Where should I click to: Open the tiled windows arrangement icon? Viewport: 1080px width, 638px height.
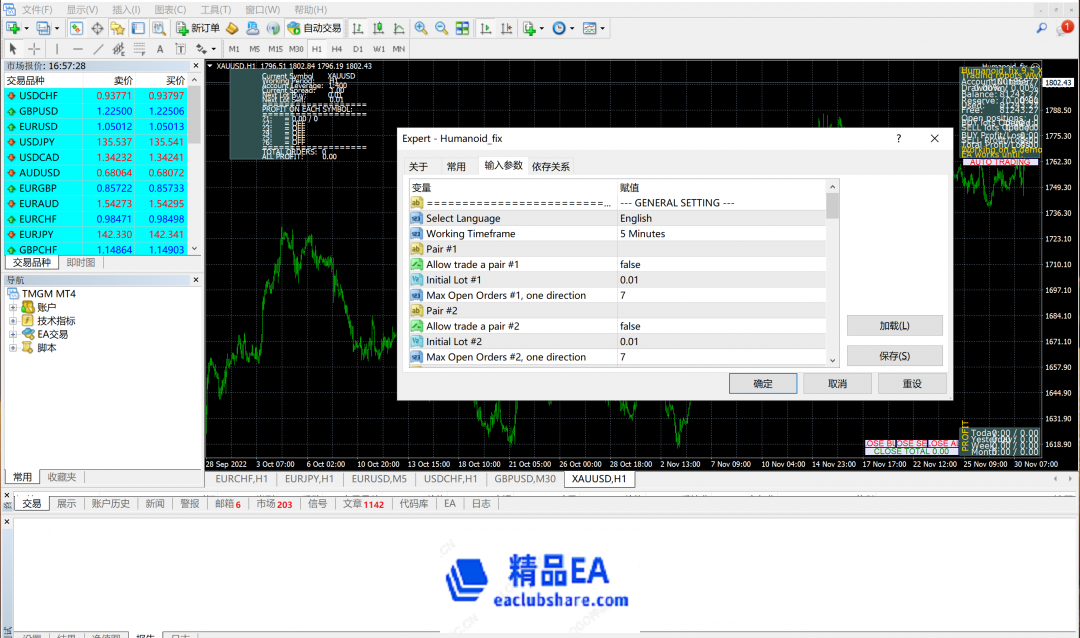tap(462, 28)
